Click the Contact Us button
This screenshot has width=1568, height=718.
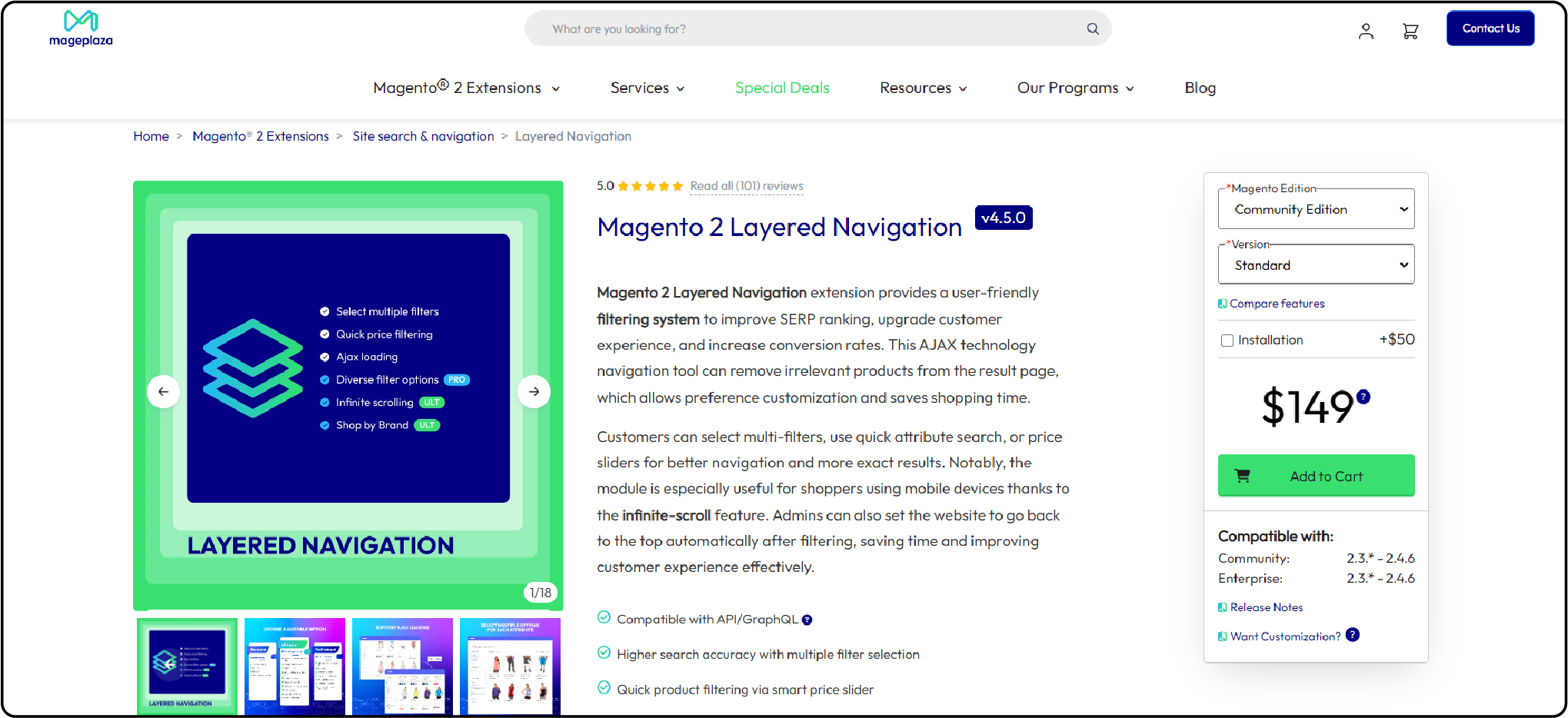1490,28
